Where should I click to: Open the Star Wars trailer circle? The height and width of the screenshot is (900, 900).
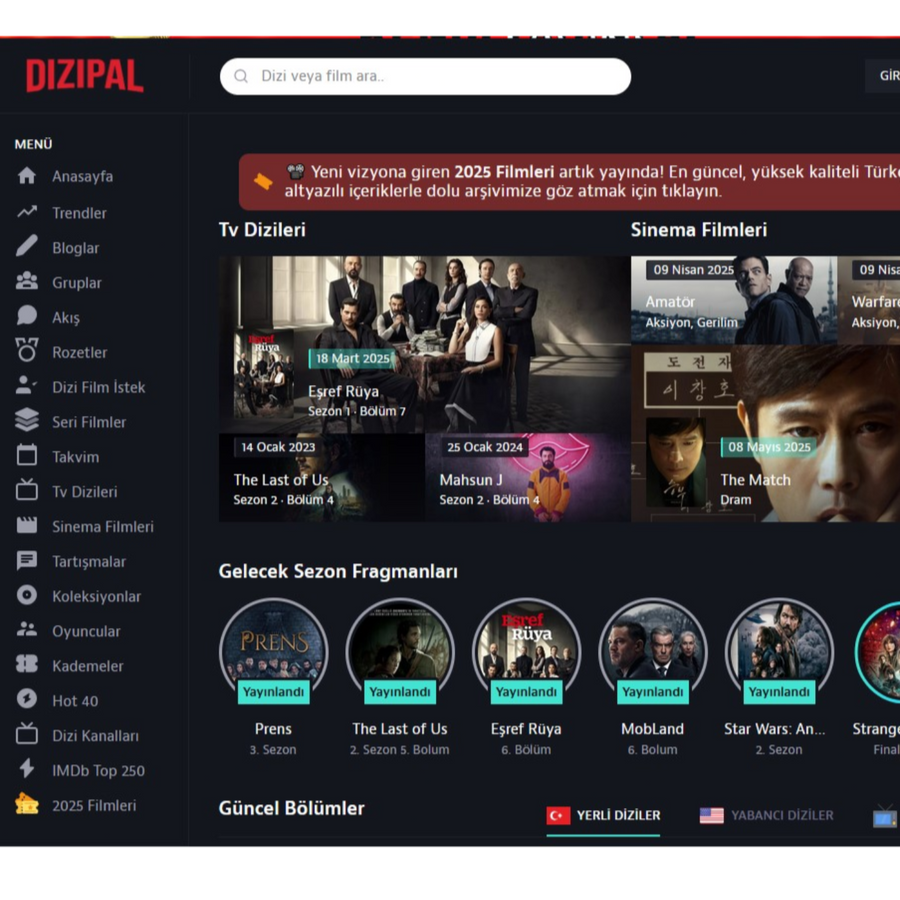[x=779, y=651]
